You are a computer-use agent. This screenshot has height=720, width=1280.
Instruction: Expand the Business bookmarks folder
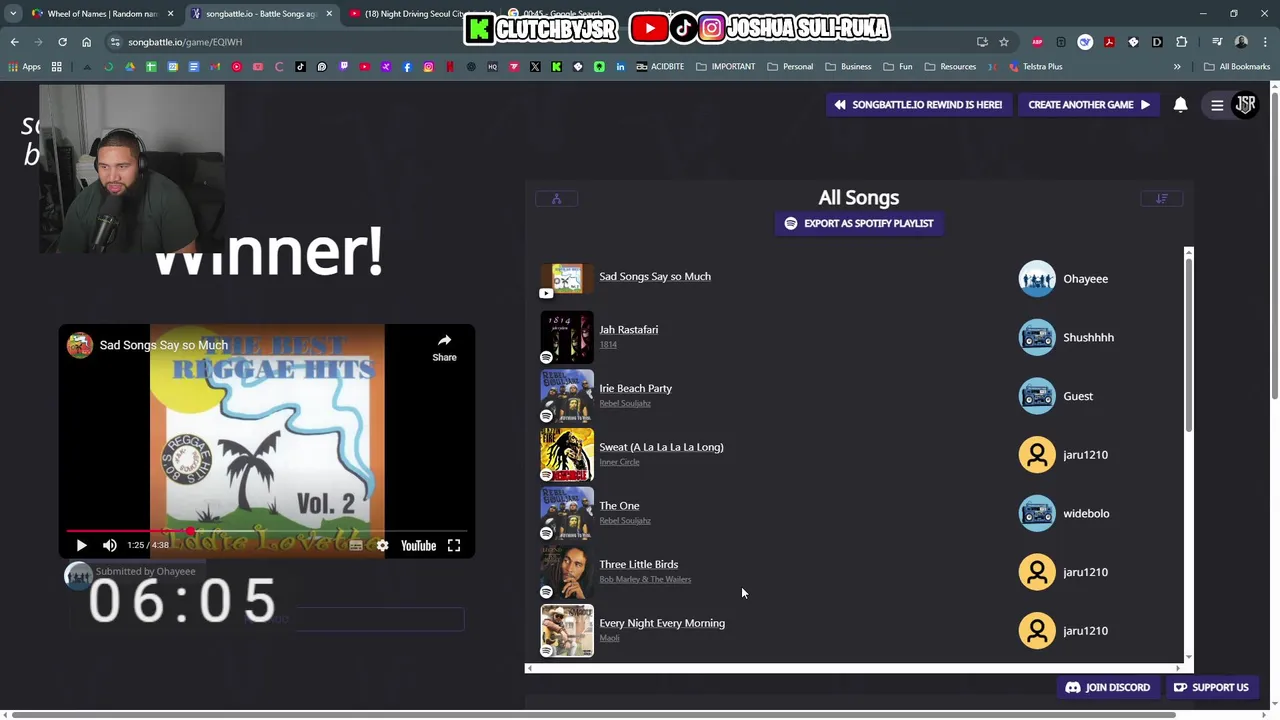pyautogui.click(x=848, y=67)
